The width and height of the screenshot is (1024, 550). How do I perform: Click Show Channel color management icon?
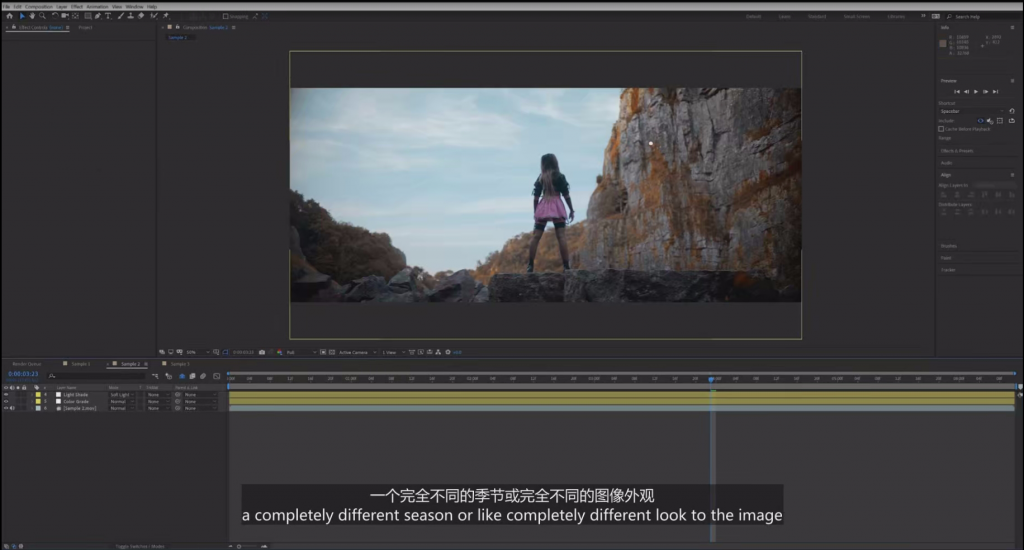point(280,352)
